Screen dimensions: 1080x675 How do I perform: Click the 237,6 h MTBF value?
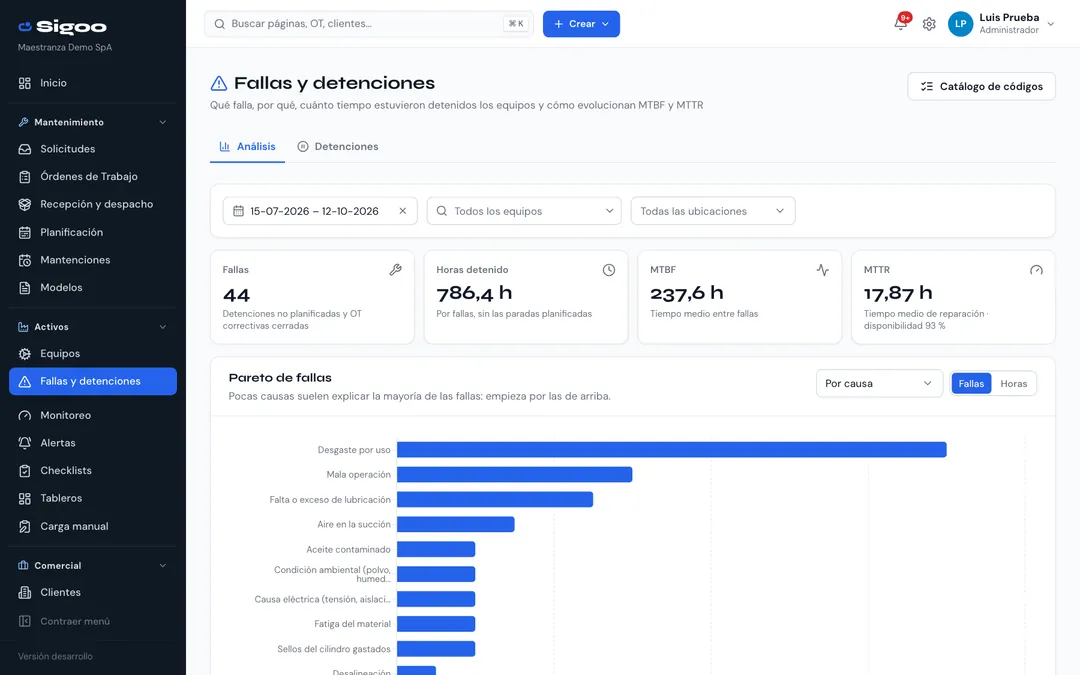click(x=687, y=293)
